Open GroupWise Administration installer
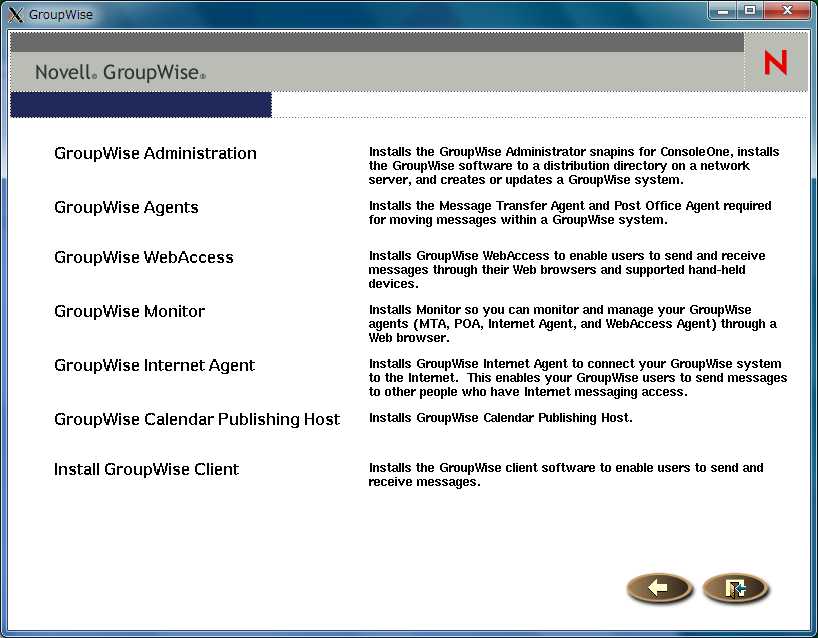 tap(155, 153)
